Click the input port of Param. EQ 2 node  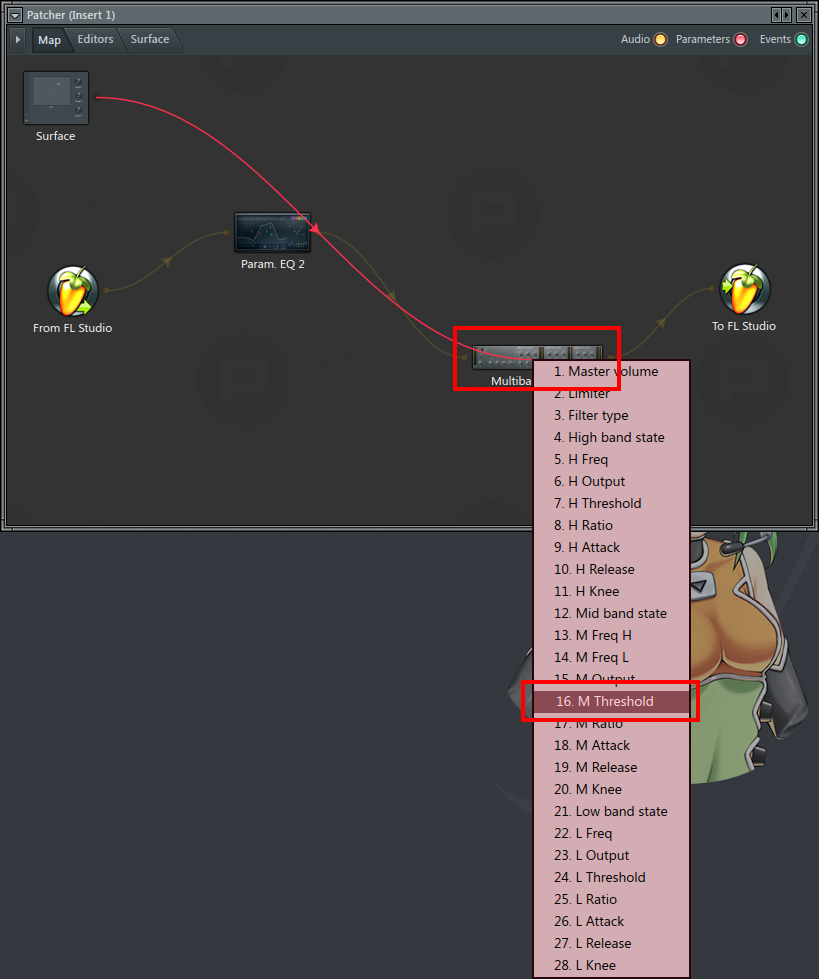(227, 233)
